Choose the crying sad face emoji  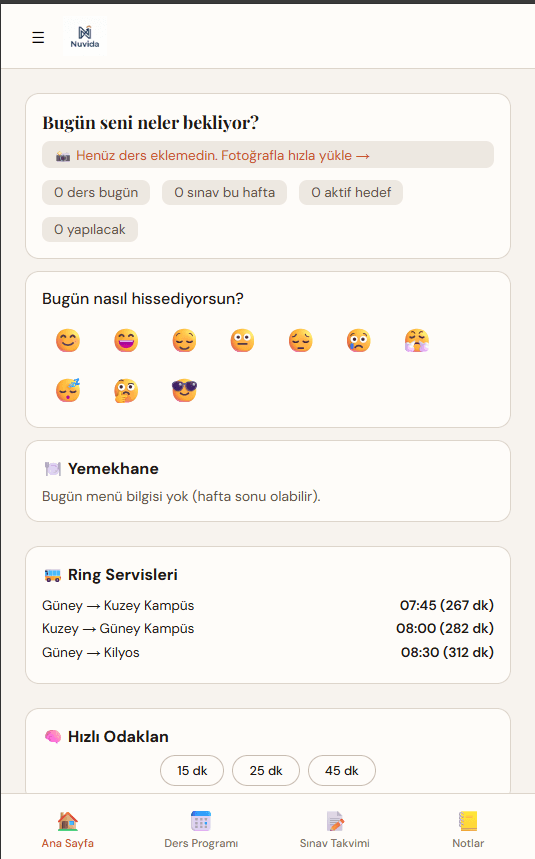tap(359, 341)
